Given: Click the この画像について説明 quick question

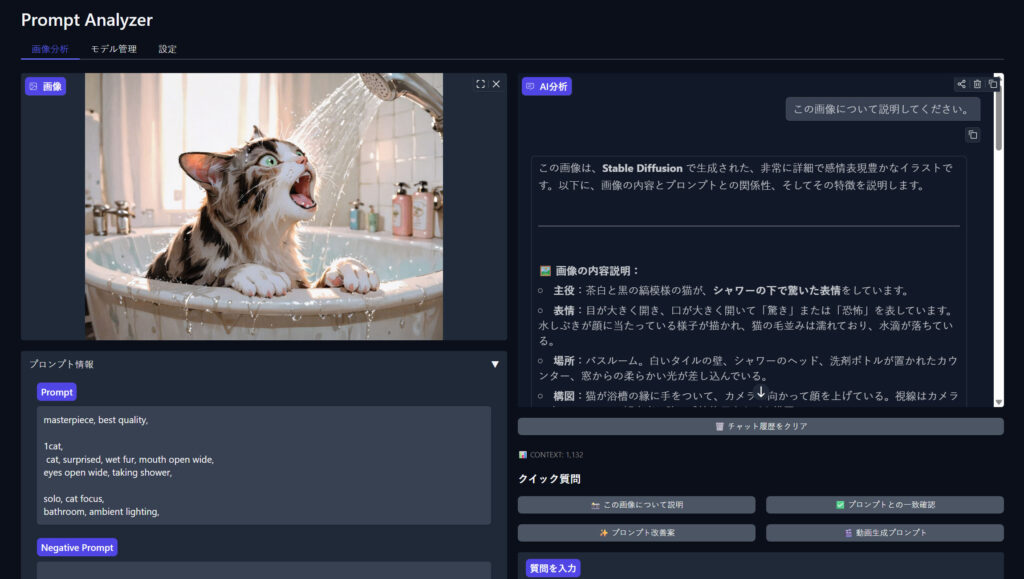Looking at the screenshot, I should click(636, 505).
